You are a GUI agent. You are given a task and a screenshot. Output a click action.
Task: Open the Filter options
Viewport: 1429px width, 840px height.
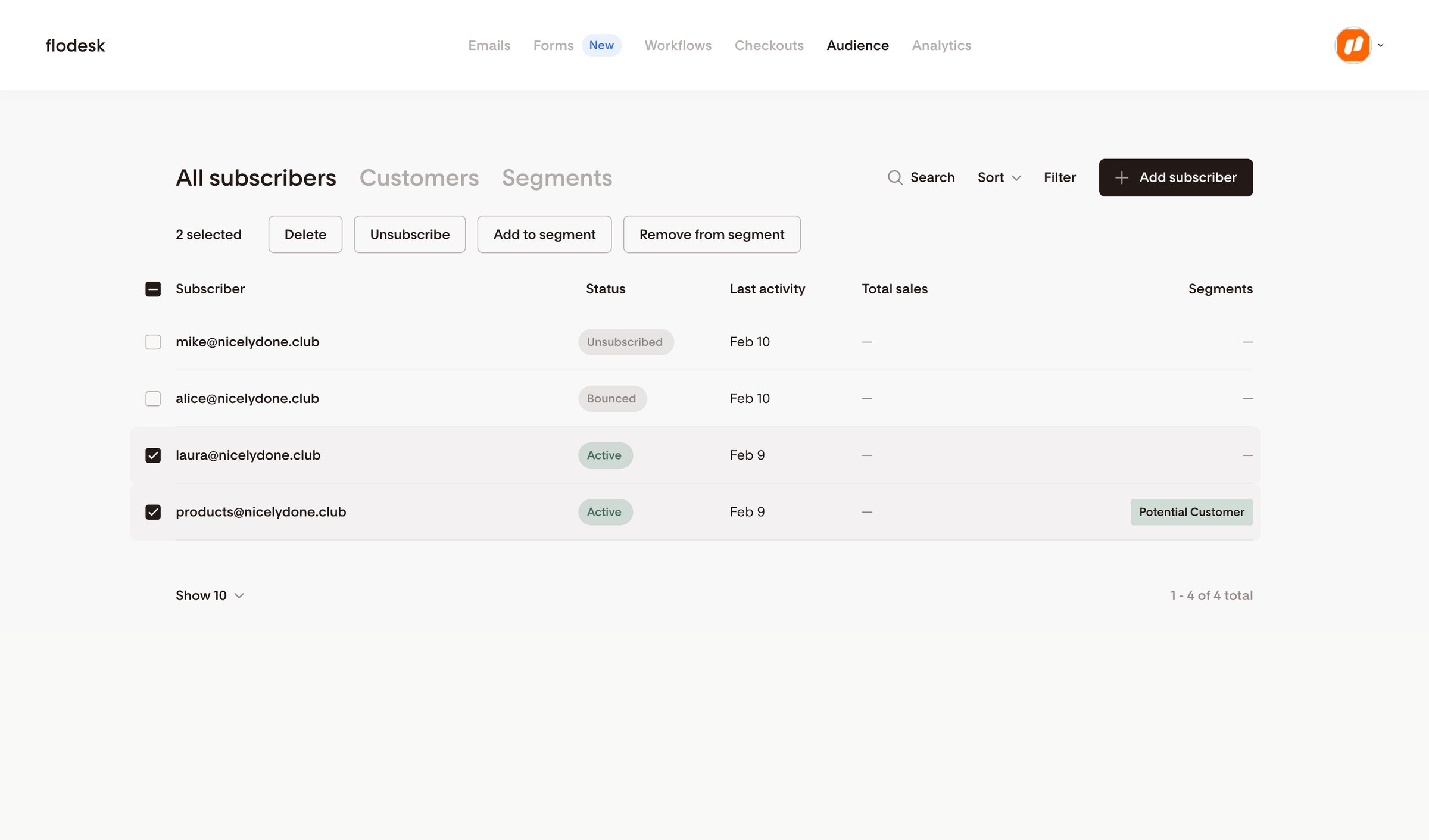pos(1059,177)
